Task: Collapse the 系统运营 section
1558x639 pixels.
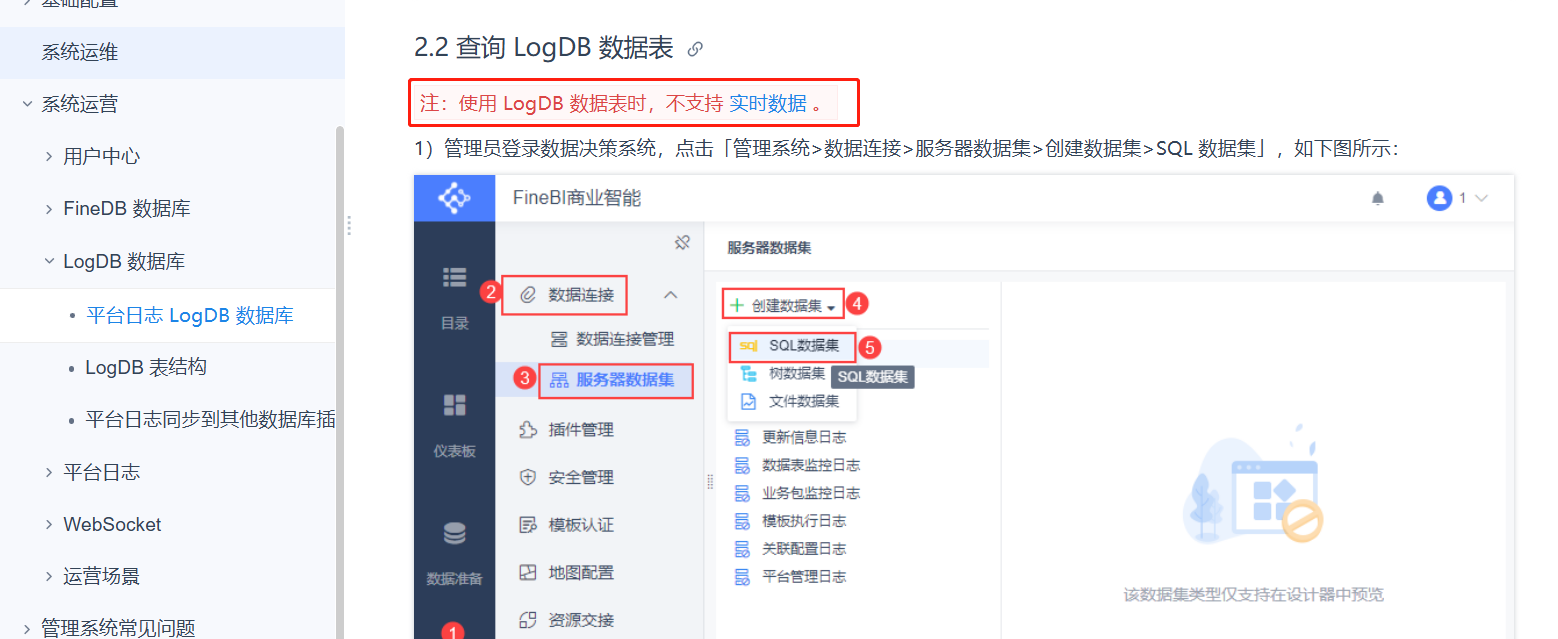Action: 26,104
